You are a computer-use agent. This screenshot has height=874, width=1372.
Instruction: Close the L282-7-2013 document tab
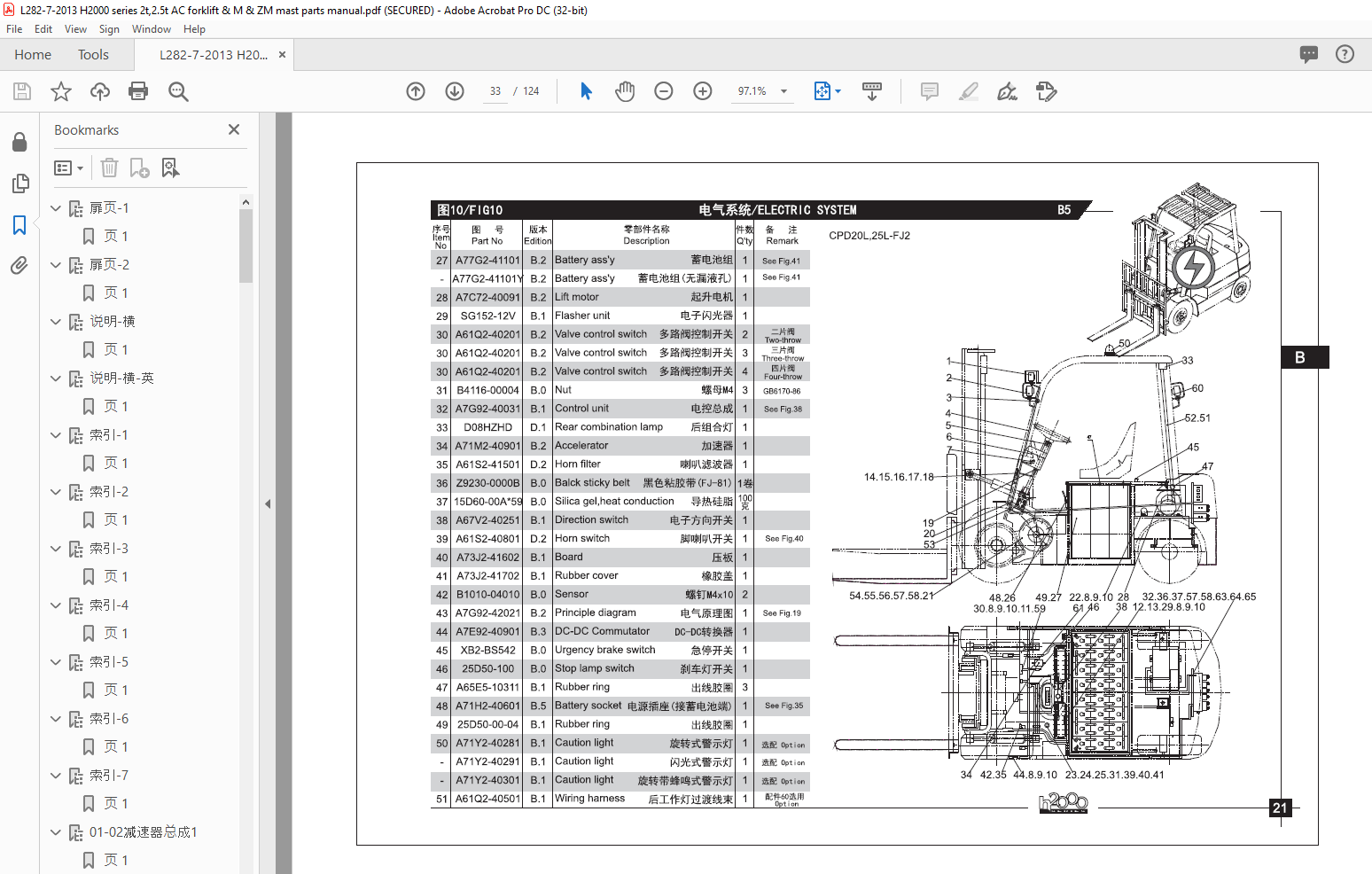[282, 54]
